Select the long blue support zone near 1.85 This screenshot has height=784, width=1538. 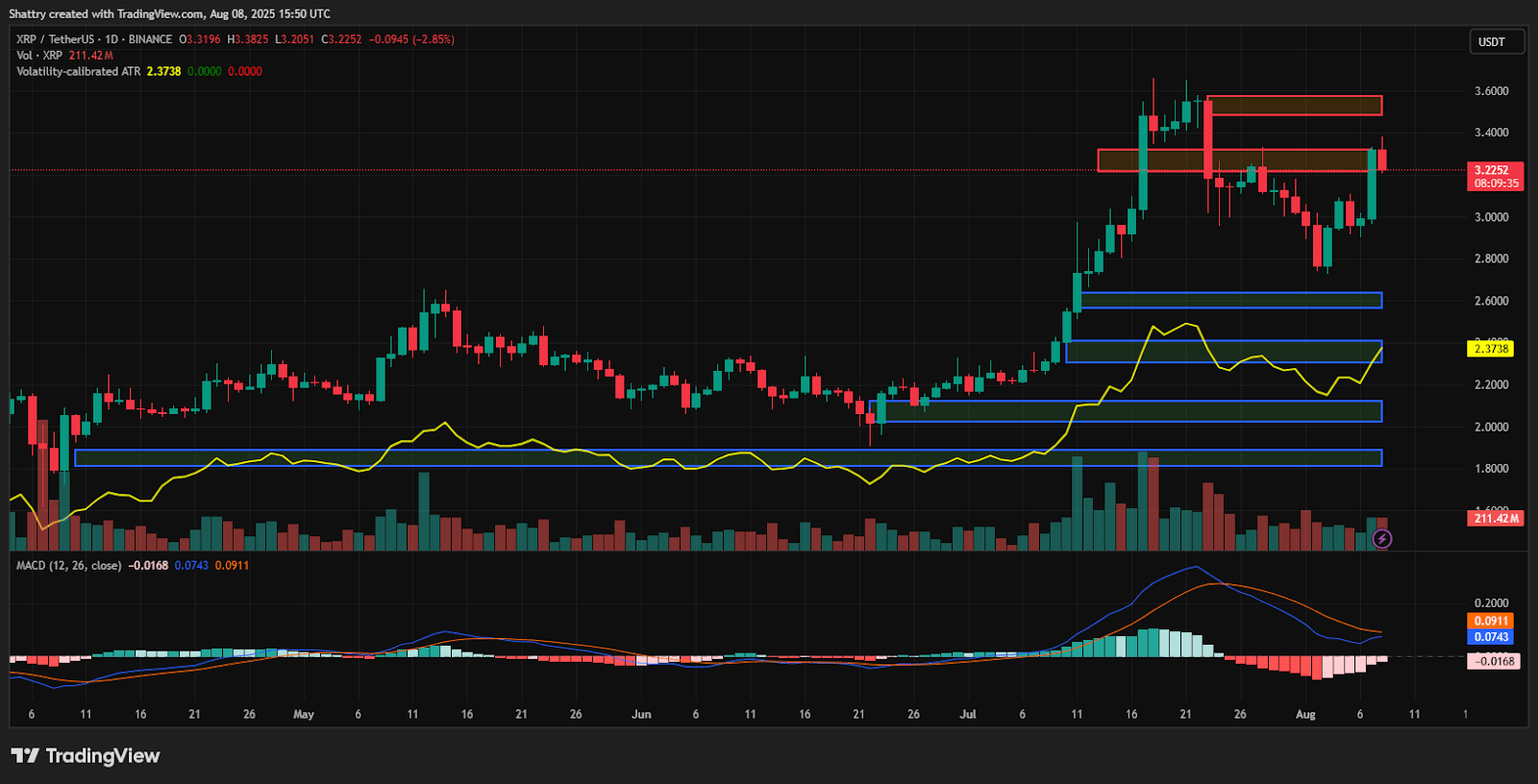pyautogui.click(x=729, y=458)
